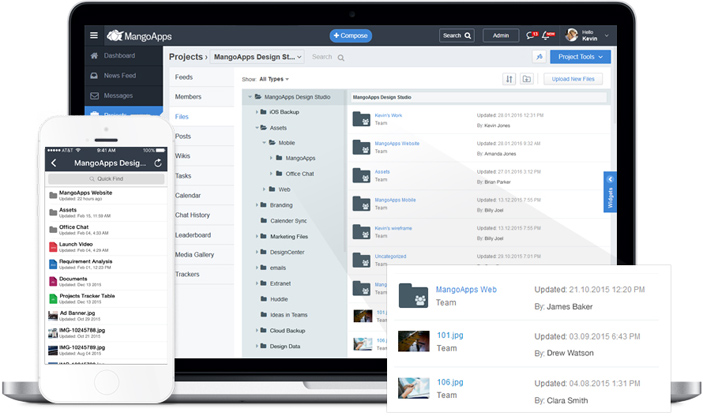The image size is (703, 416).
Task: Expand the Branding tree folder
Action: coord(257,205)
